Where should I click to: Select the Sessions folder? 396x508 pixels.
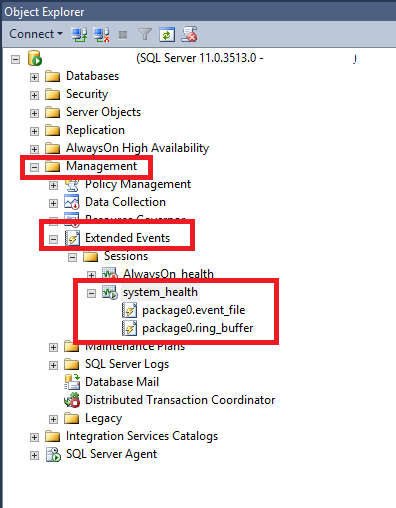click(126, 256)
